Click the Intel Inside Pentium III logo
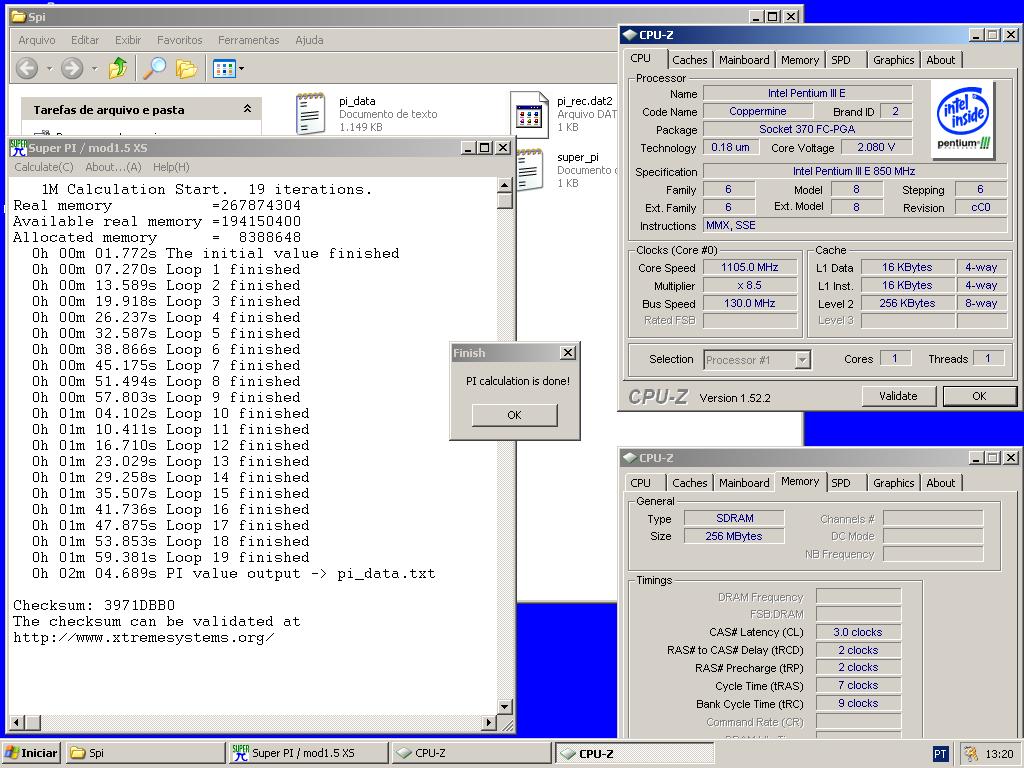The width and height of the screenshot is (1024, 768). pyautogui.click(x=963, y=120)
